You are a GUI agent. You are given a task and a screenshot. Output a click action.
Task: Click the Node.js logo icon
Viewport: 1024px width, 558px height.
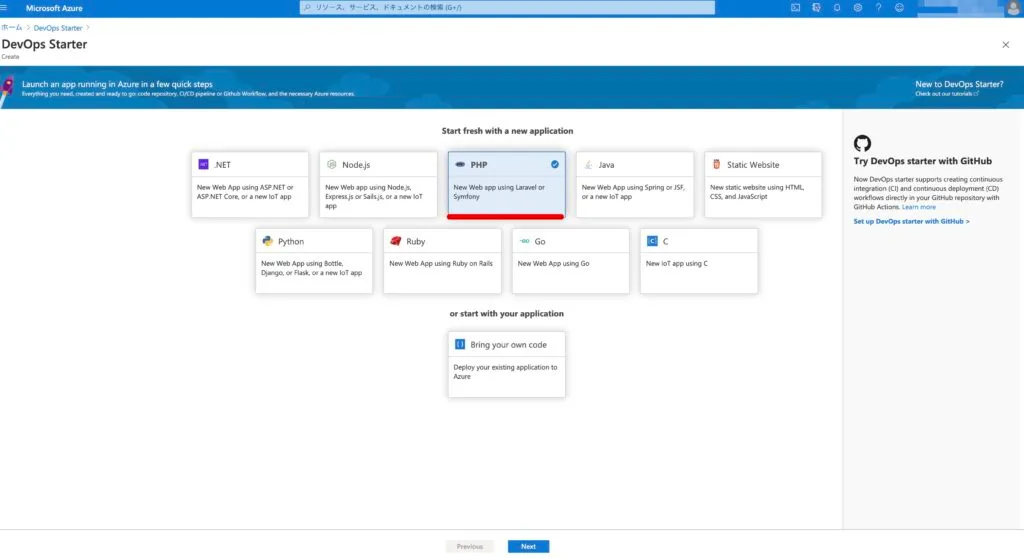coord(331,165)
